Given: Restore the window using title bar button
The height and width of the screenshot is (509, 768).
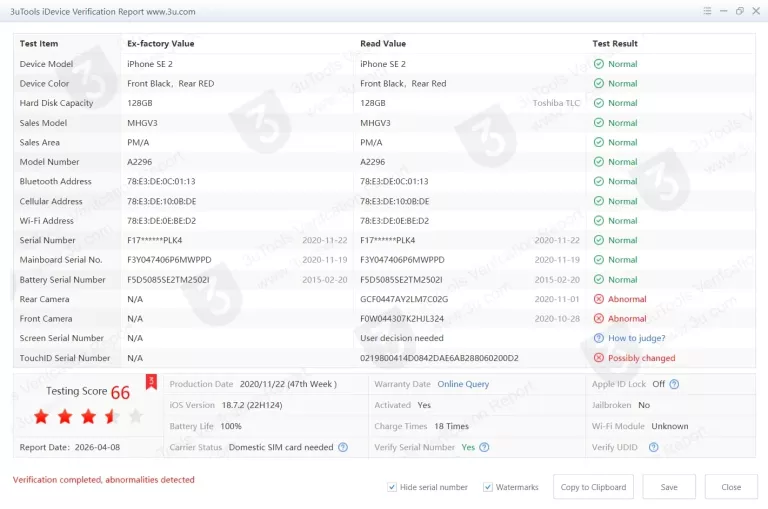Looking at the screenshot, I should click(740, 11).
